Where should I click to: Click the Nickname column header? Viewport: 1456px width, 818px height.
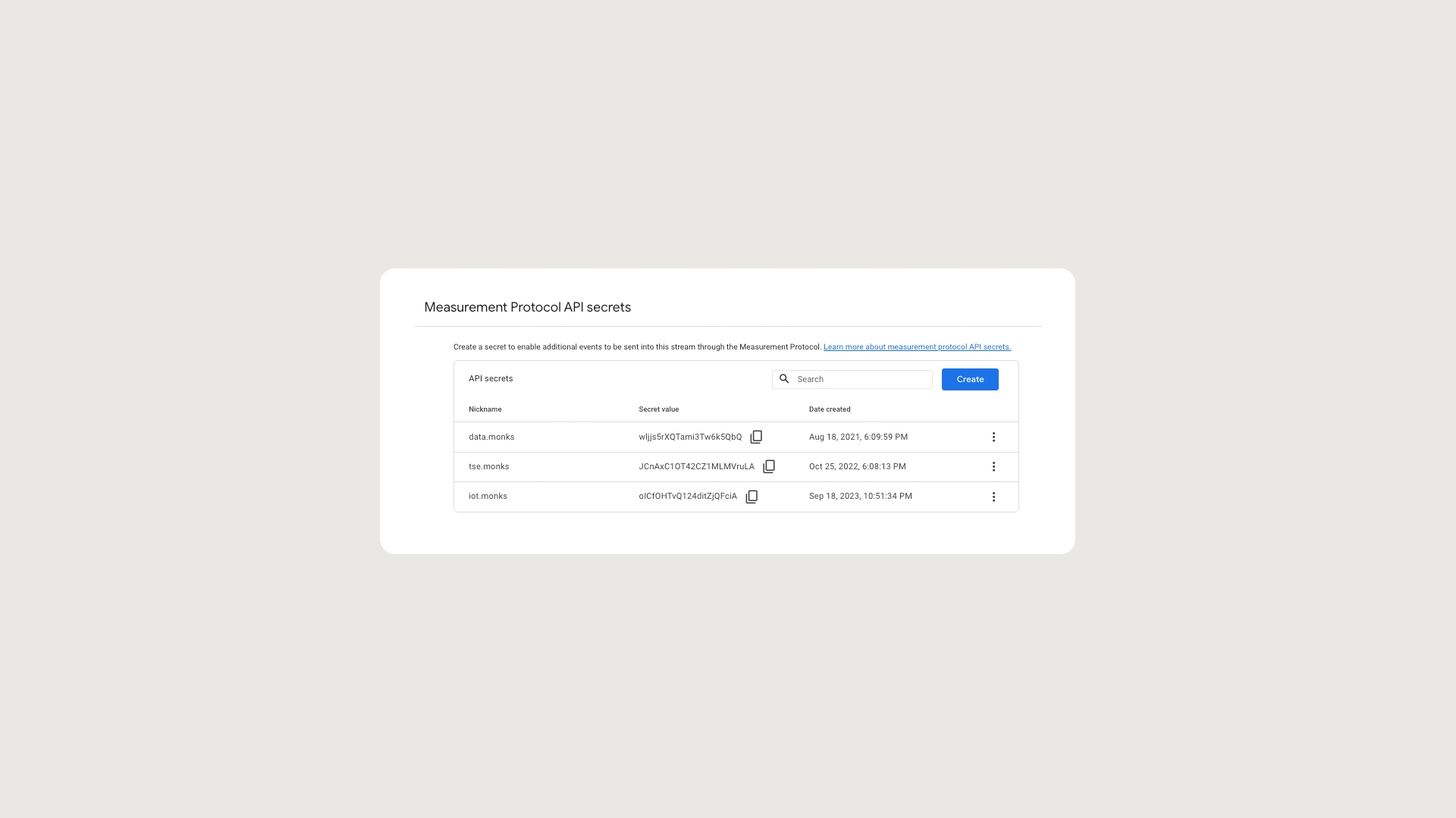coord(485,409)
